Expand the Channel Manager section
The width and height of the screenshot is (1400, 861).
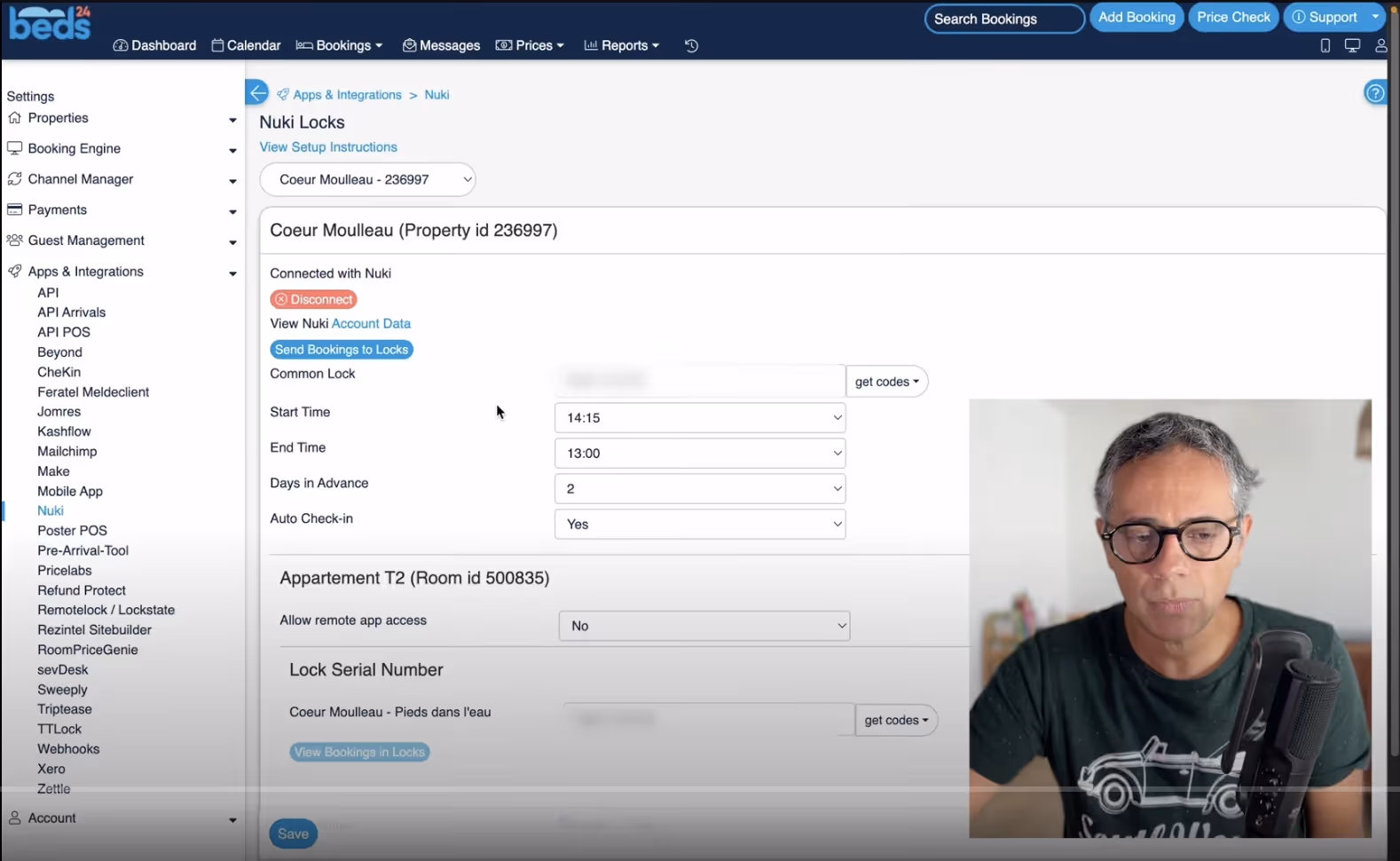tap(122, 179)
